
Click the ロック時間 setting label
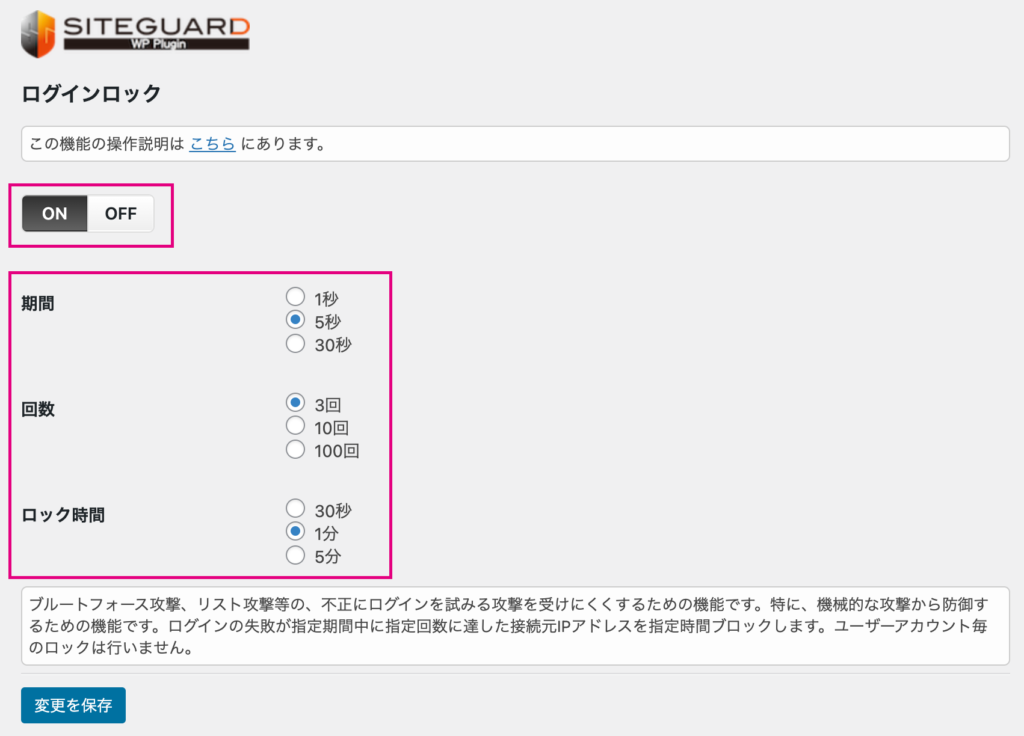pos(63,515)
